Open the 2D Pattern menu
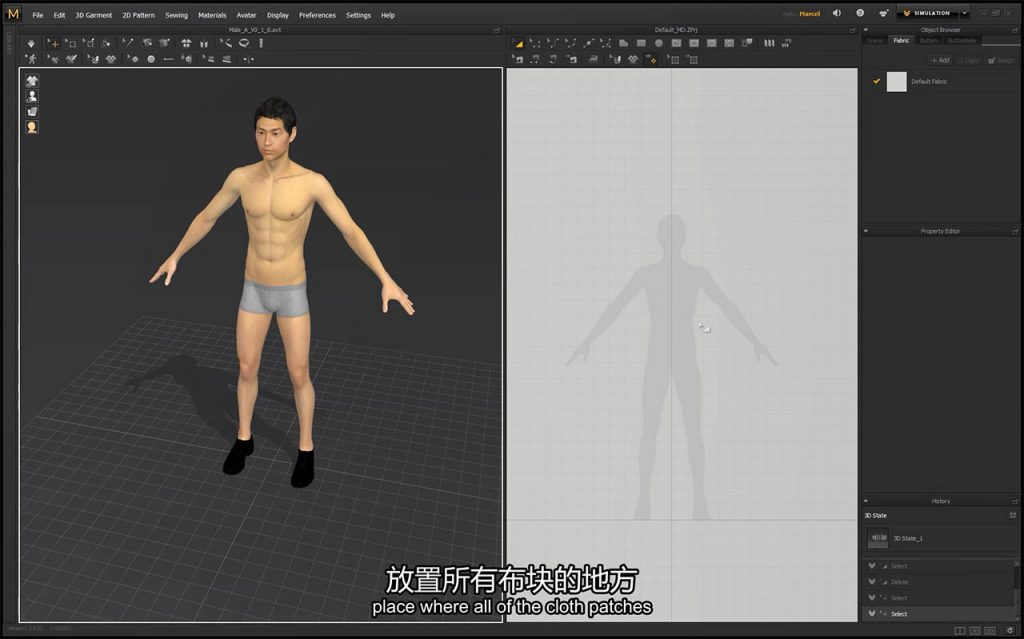Screen dimensions: 1024x639 click(x=138, y=15)
